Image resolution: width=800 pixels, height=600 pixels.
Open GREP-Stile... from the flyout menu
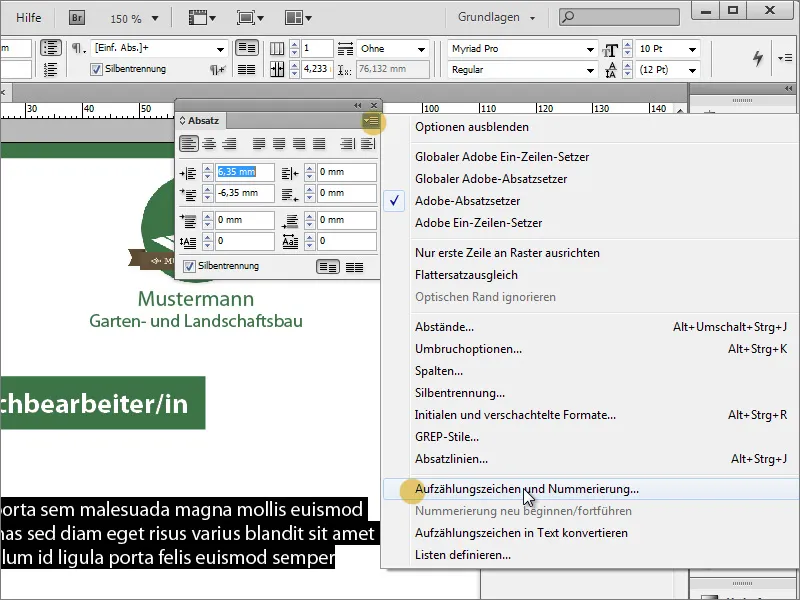(x=447, y=437)
